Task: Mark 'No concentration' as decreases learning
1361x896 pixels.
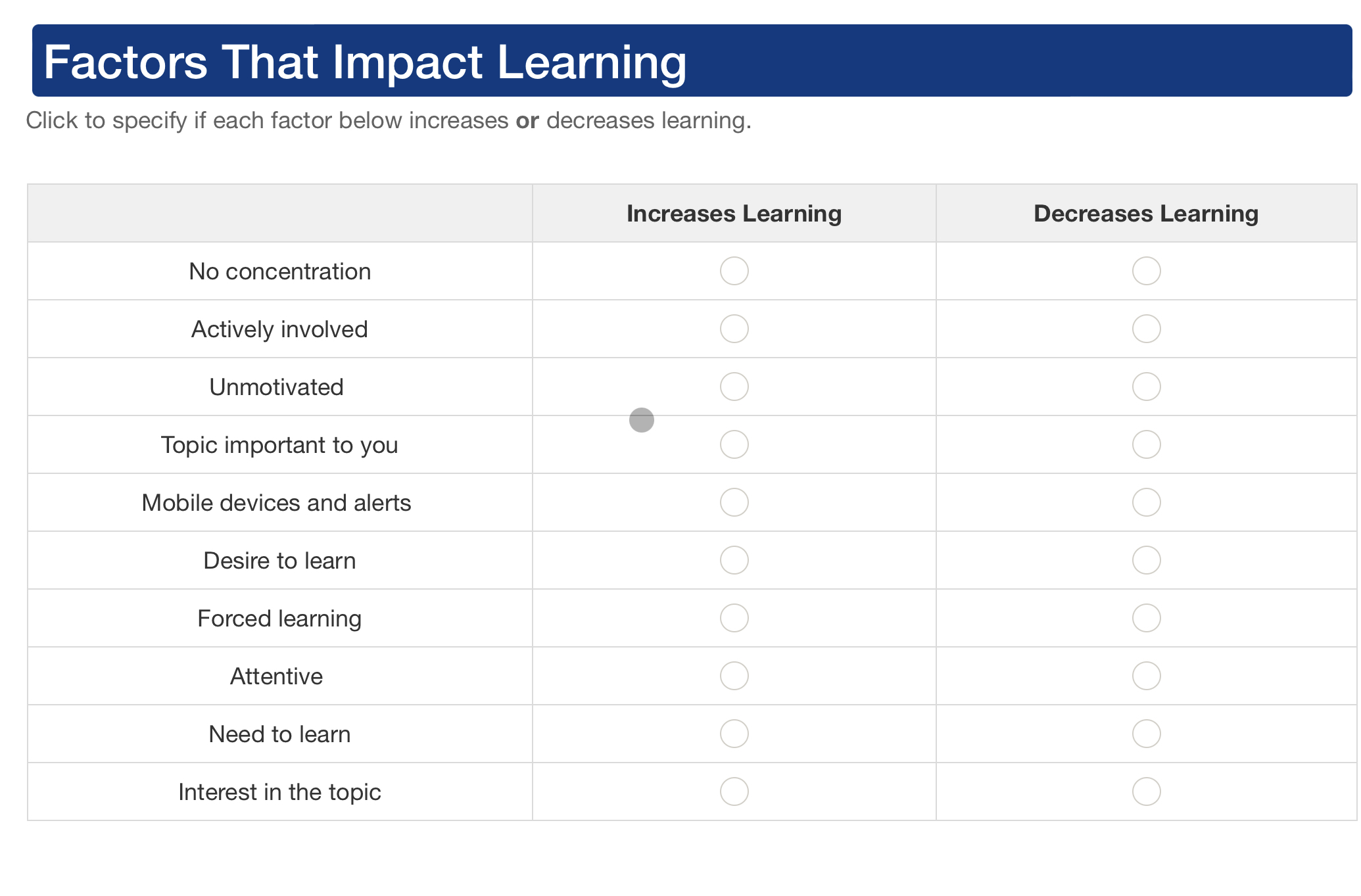Action: 1146,271
